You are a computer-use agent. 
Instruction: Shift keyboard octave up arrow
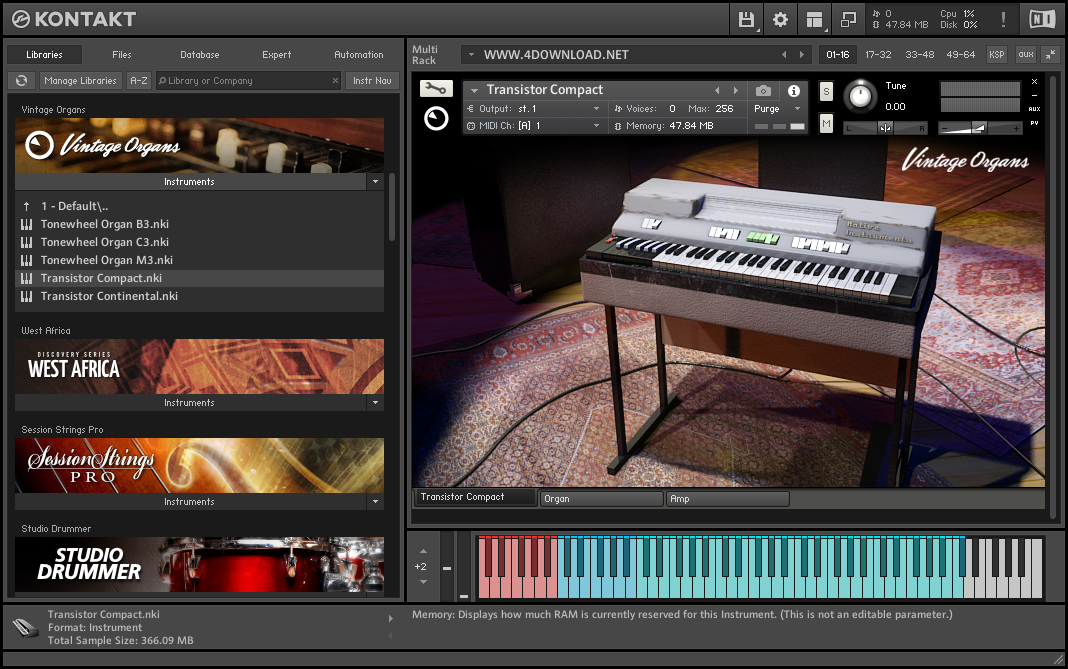tap(423, 551)
